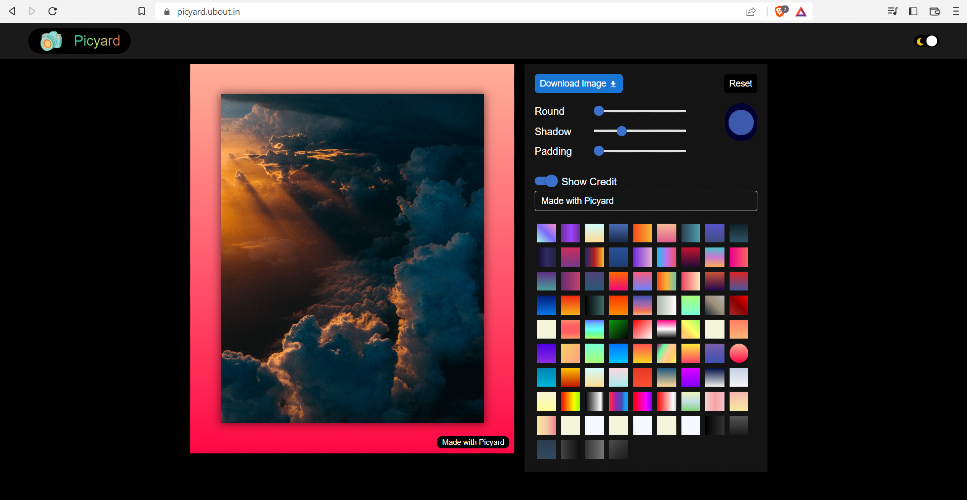Click the Round slider handle
The height and width of the screenshot is (500, 967).
click(598, 111)
